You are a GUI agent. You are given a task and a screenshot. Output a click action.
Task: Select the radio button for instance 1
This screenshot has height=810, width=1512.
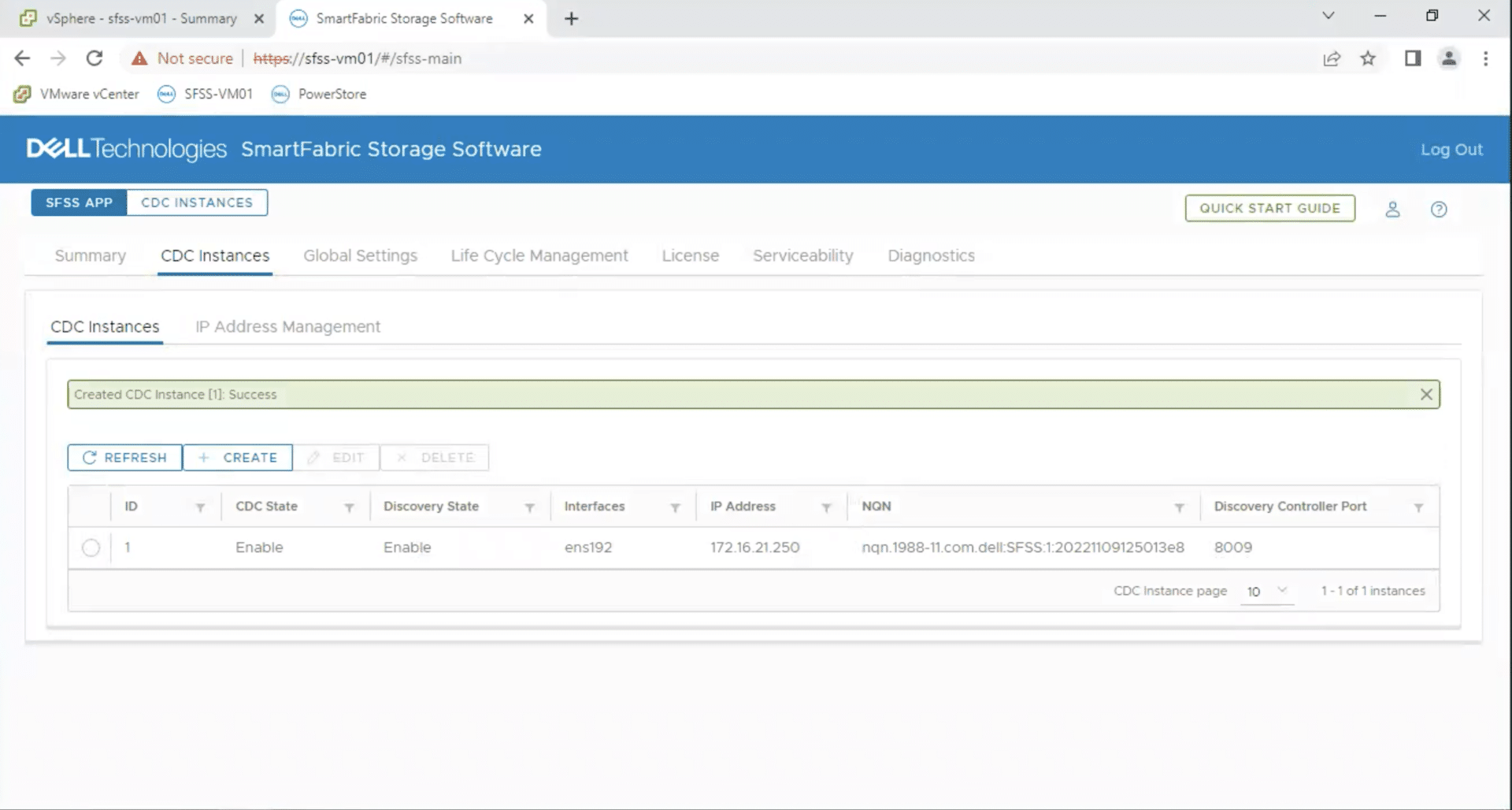[x=91, y=548]
